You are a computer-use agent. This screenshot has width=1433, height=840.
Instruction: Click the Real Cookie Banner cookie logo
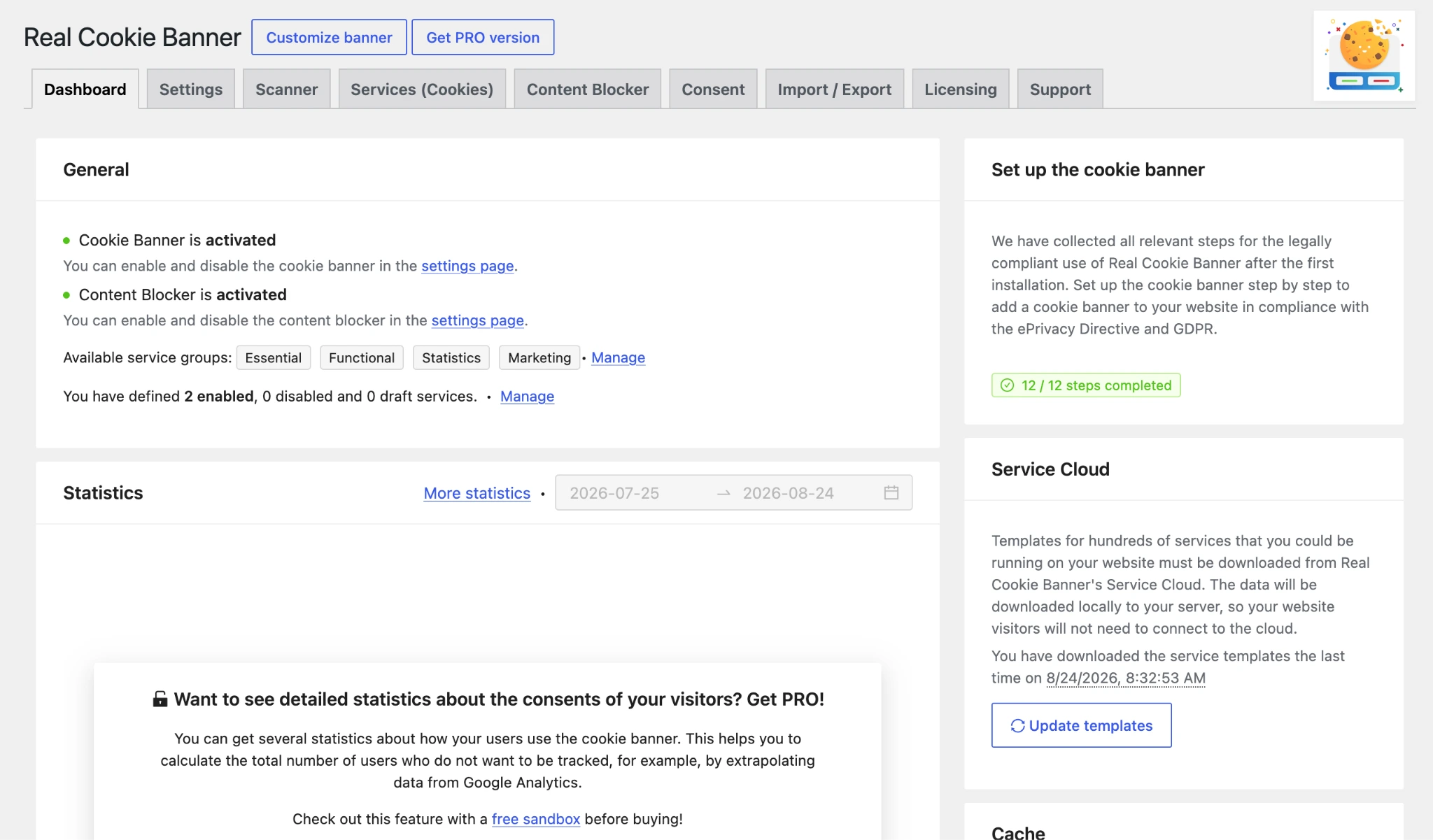pyautogui.click(x=1364, y=55)
